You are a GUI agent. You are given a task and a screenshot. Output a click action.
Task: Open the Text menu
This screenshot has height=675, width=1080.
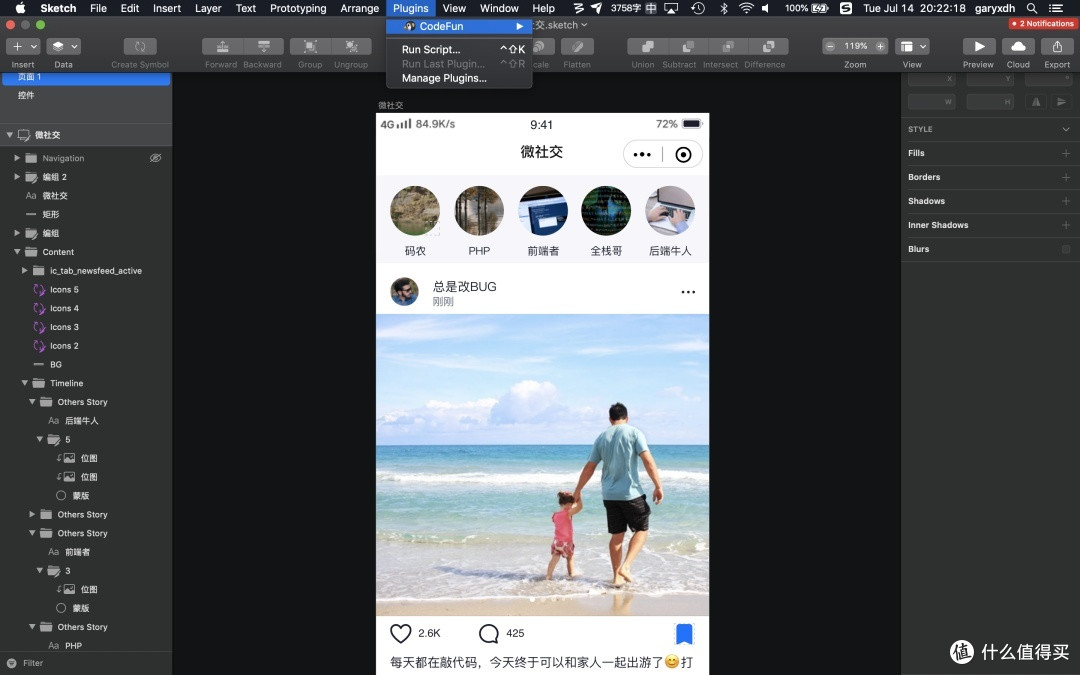click(x=246, y=8)
